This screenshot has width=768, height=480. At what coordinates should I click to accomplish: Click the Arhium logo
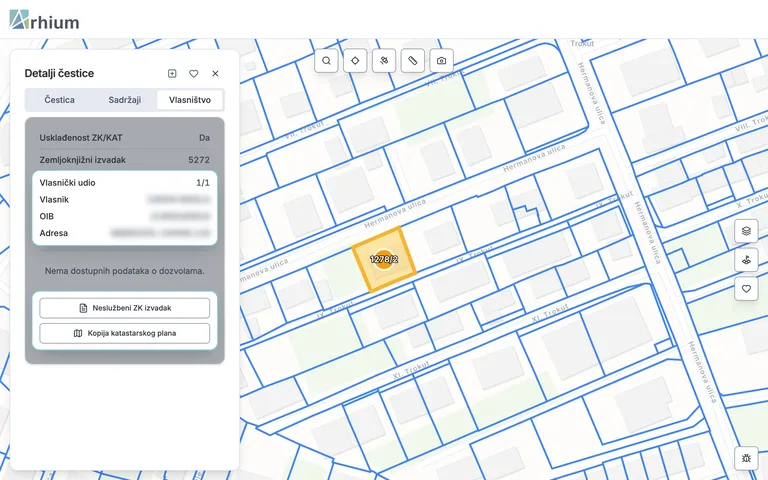coord(44,20)
